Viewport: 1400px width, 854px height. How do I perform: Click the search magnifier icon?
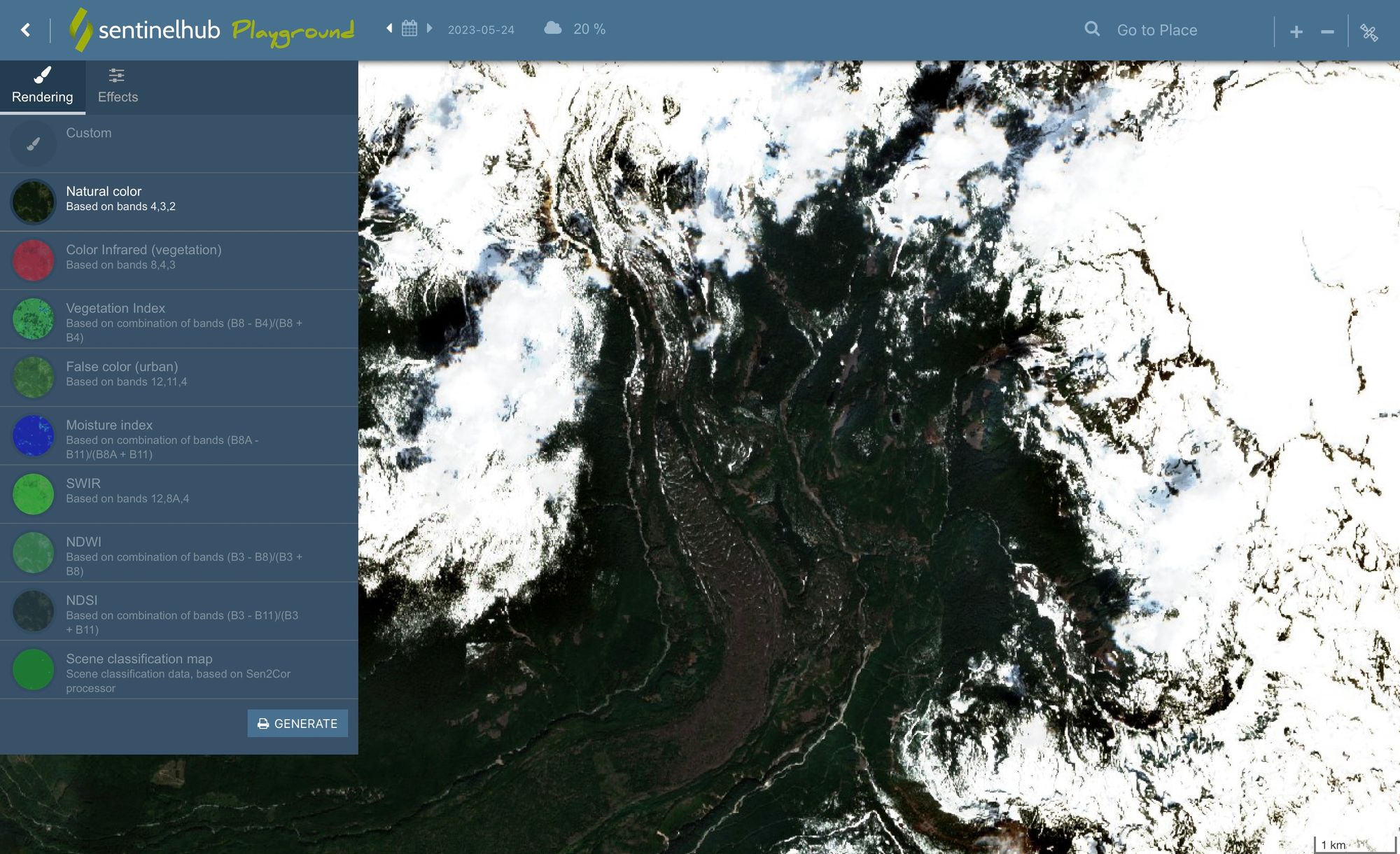(1092, 29)
